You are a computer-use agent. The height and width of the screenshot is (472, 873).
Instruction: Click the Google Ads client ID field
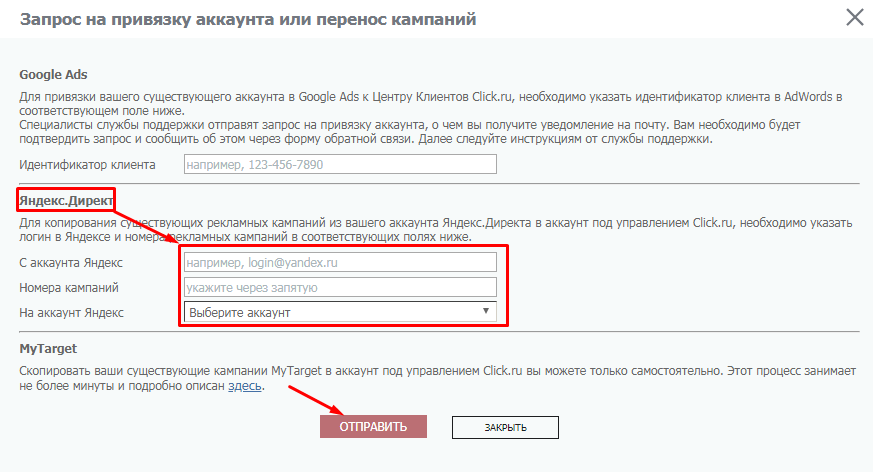pyautogui.click(x=340, y=165)
